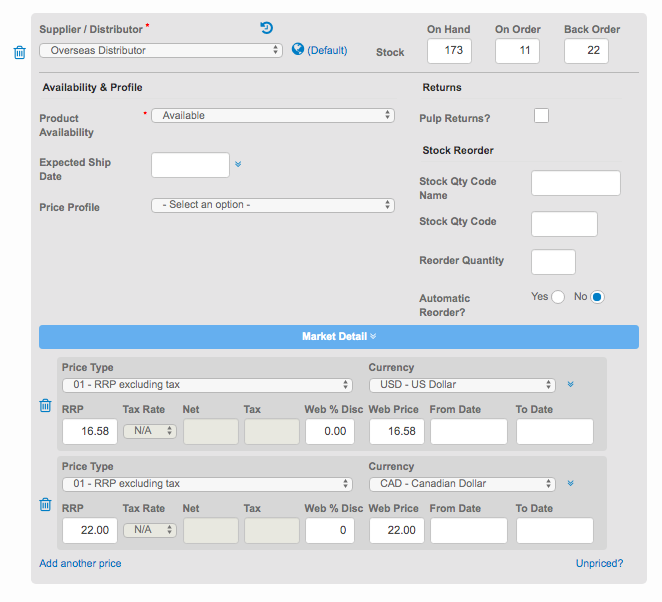Click the Add another price link

click(80, 563)
